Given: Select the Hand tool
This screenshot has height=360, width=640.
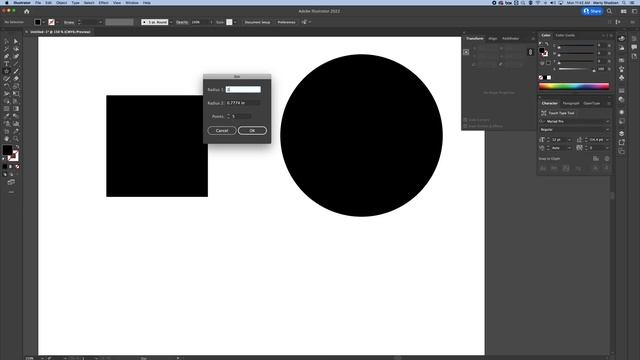Looking at the screenshot, I should pyautogui.click(x=7, y=139).
